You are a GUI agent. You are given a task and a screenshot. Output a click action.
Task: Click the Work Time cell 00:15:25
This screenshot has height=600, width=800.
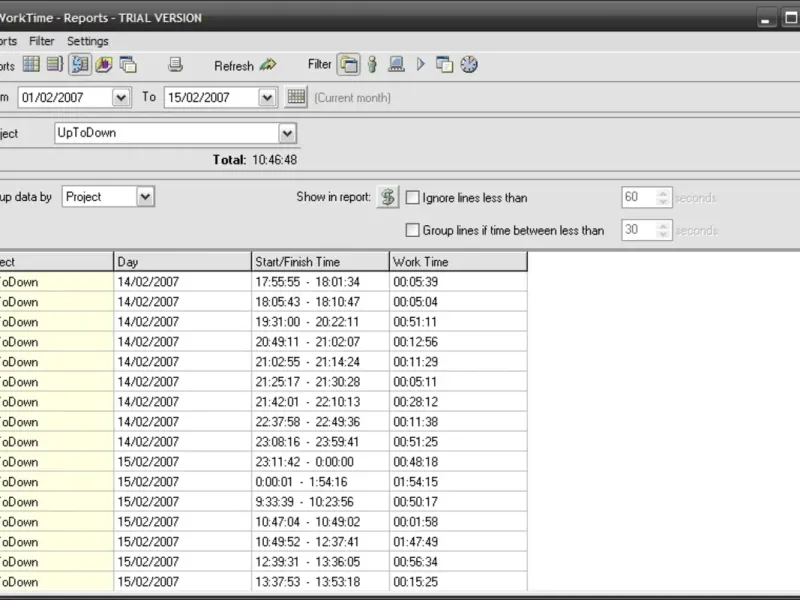[458, 582]
